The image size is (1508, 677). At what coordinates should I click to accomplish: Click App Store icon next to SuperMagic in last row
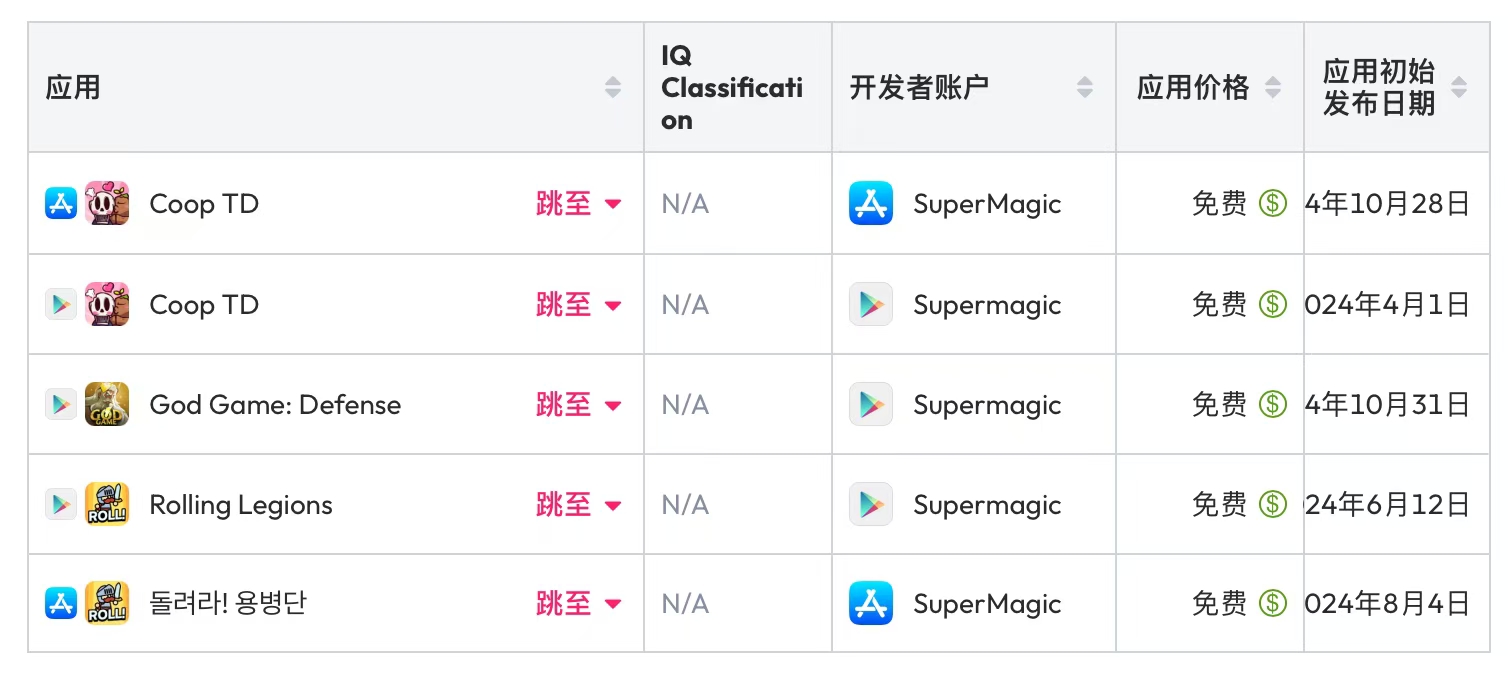tap(871, 603)
